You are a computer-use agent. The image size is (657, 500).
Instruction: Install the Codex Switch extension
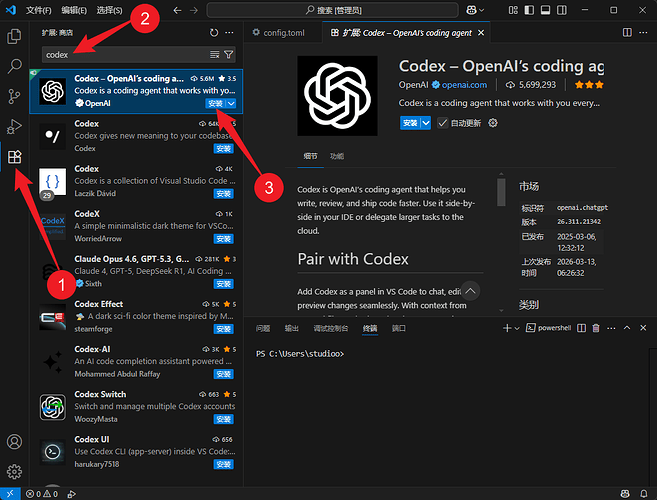223,419
